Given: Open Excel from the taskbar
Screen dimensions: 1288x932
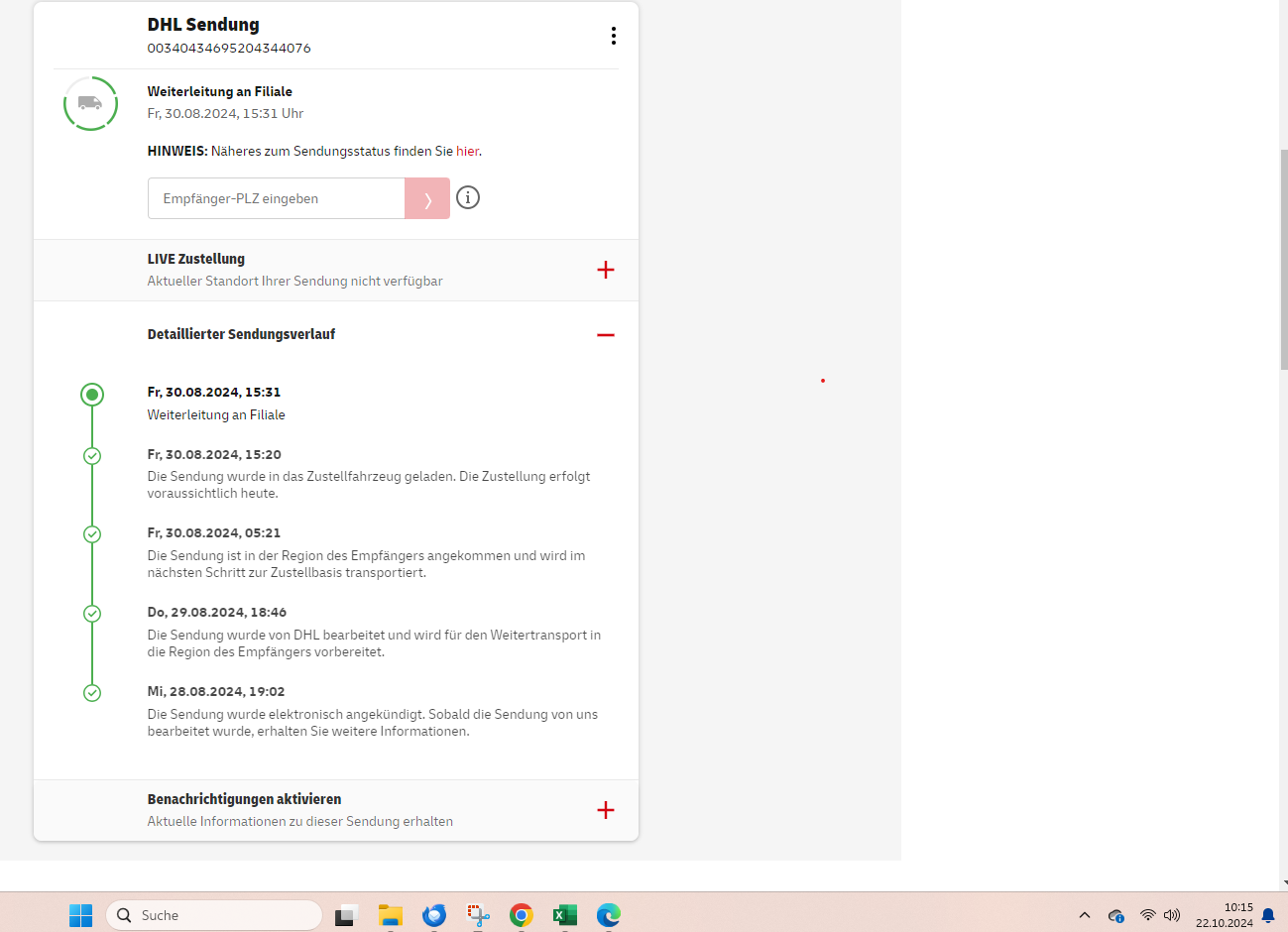Looking at the screenshot, I should 565,915.
